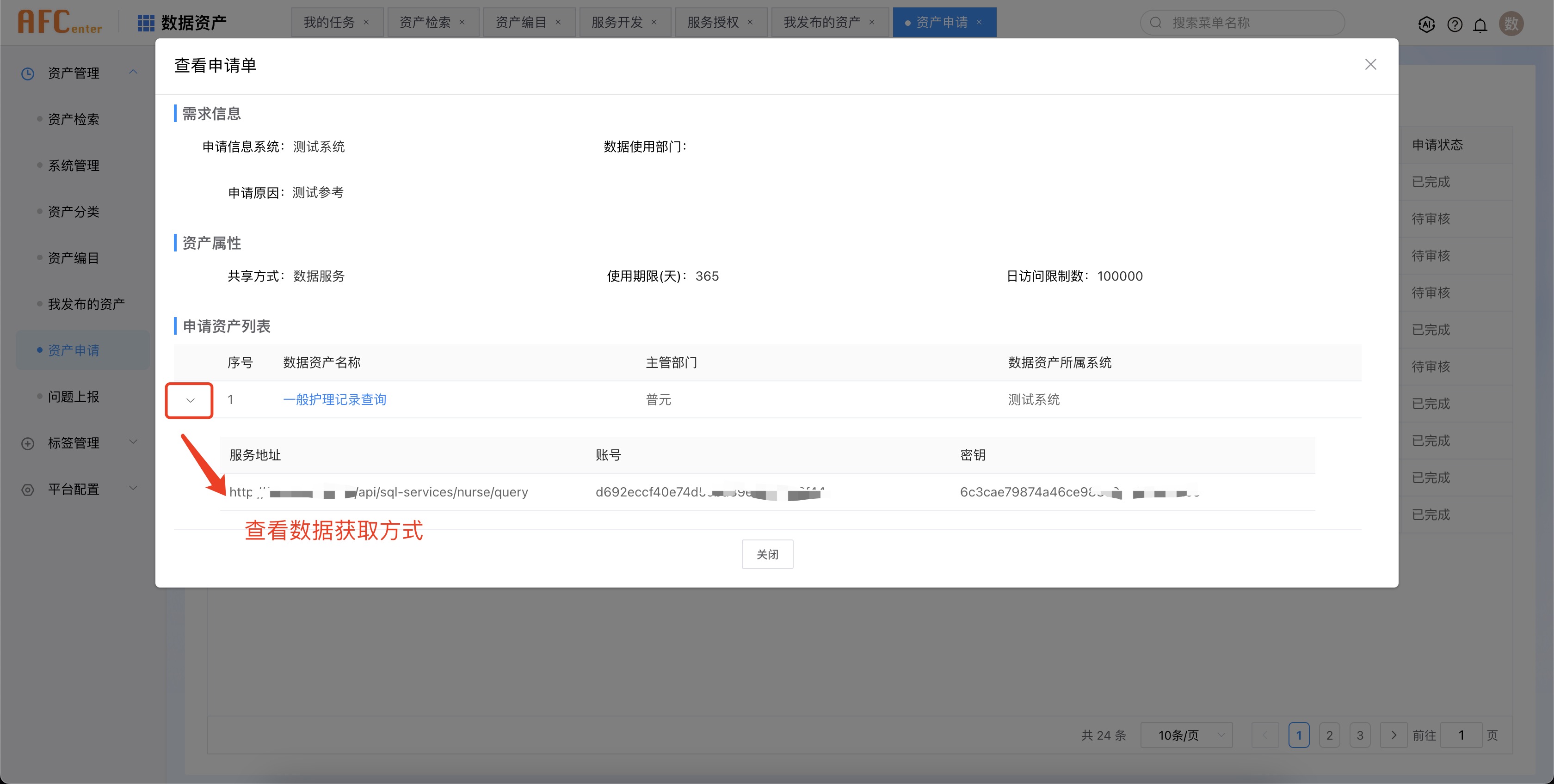Switch to the 我的任务 tab
The height and width of the screenshot is (784, 1554).
pos(329,22)
